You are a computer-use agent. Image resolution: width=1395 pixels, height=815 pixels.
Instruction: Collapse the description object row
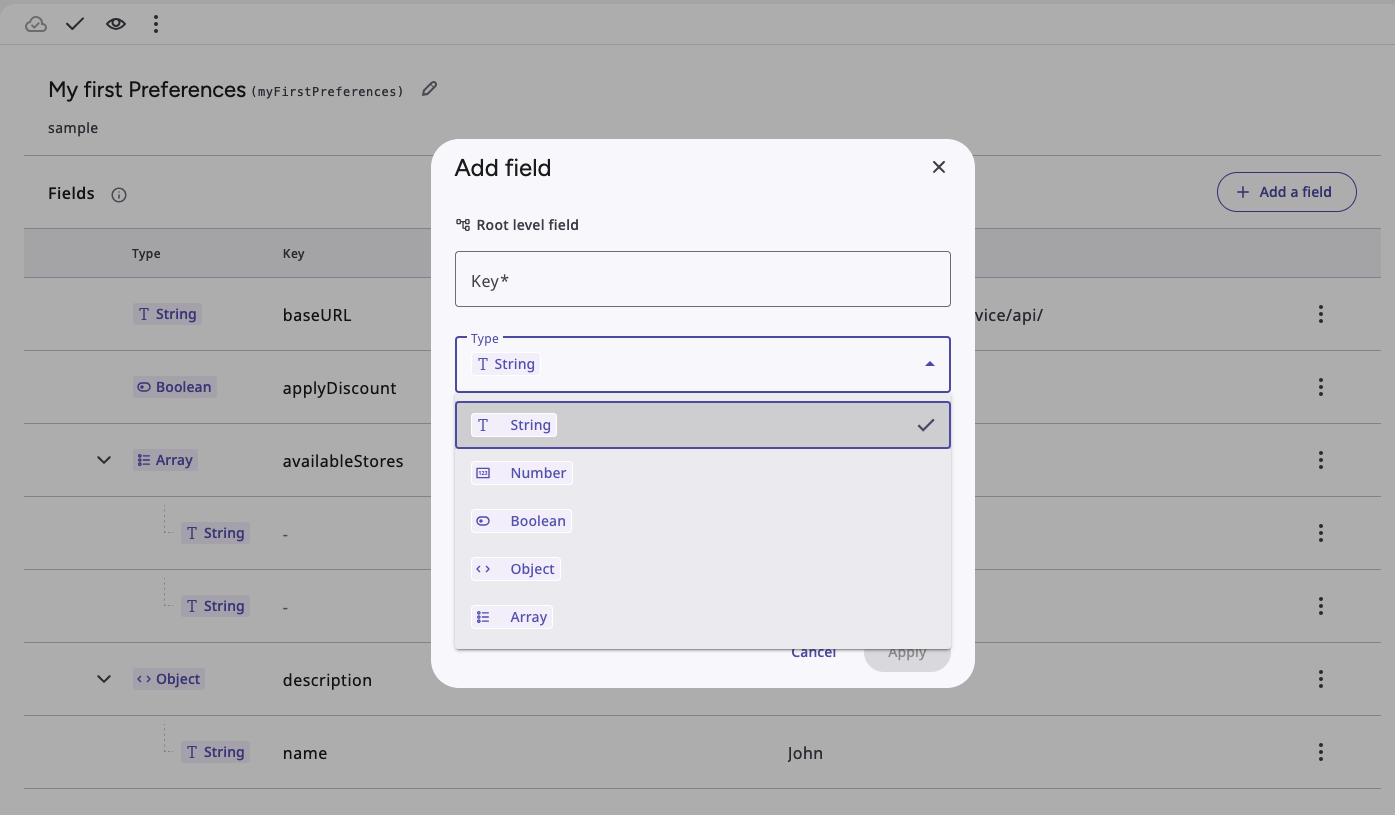pyautogui.click(x=104, y=679)
